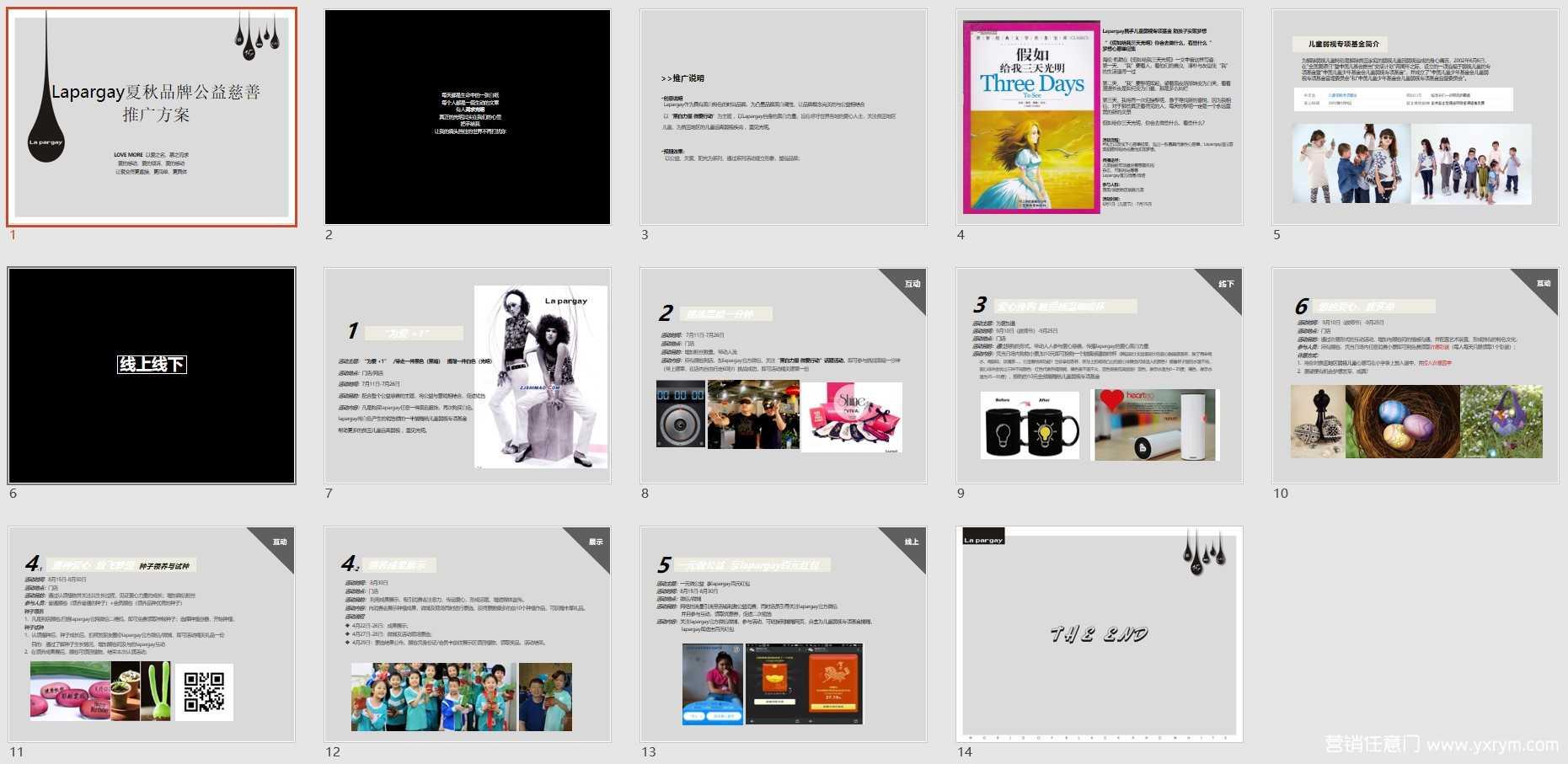Image resolution: width=1568 pixels, height=764 pixels.
Task: Select slide 10 with Easter eggs nest
Action: [1415, 376]
